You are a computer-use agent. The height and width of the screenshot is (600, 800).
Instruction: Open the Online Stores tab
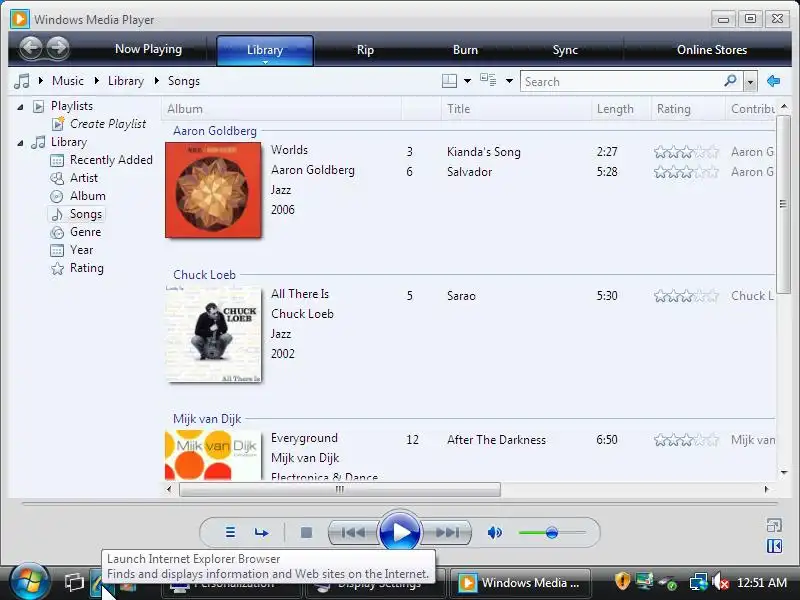(712, 50)
